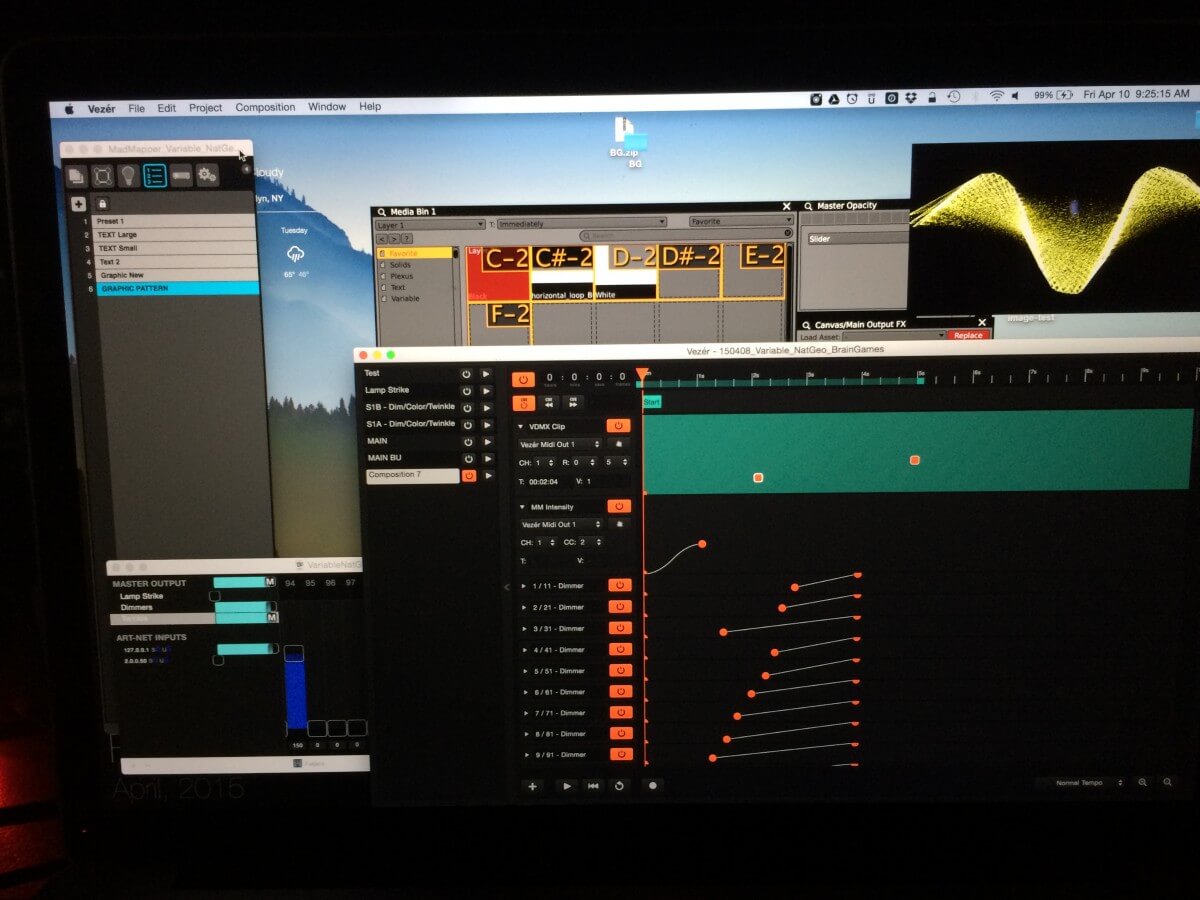This screenshot has width=1200, height=900.
Task: Toggle power for the Test composition
Action: point(466,374)
